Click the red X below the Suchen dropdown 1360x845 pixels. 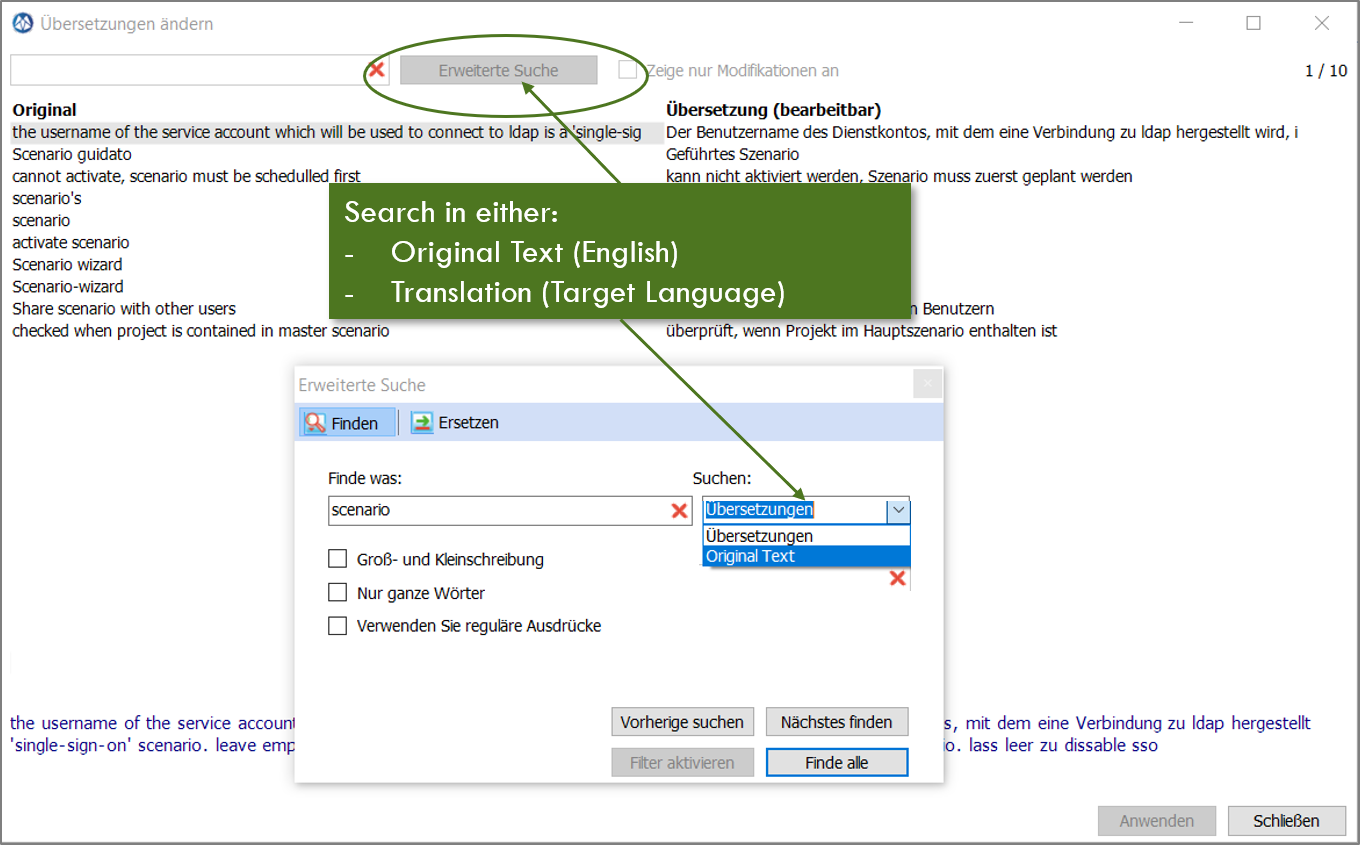click(898, 579)
